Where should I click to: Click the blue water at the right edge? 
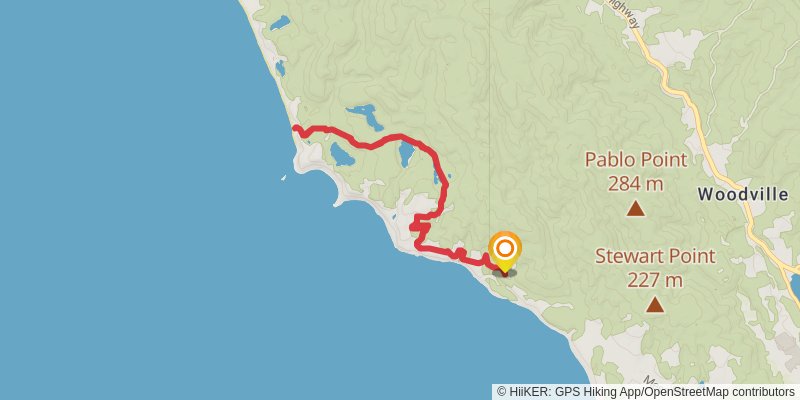[x=795, y=287]
